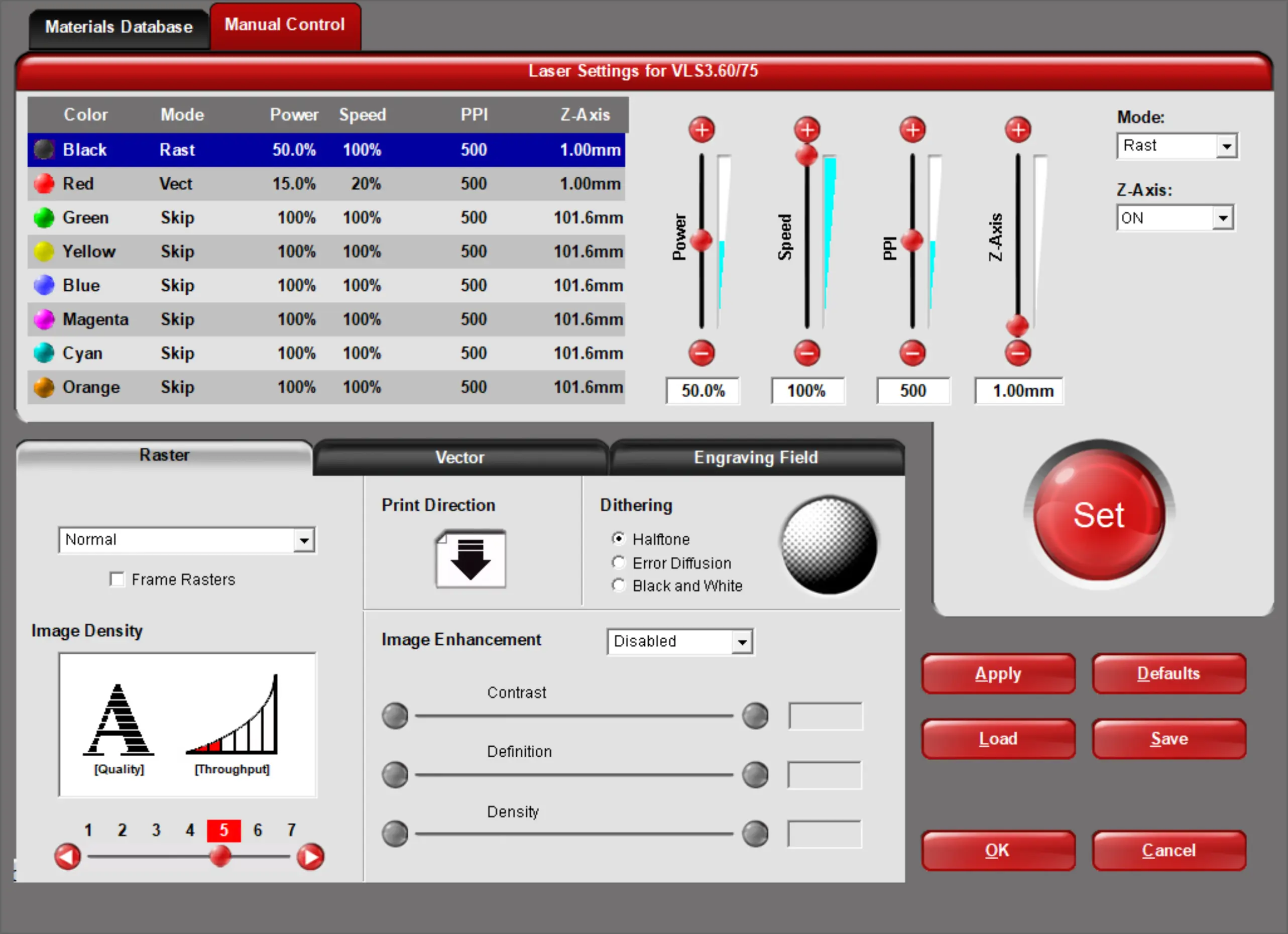This screenshot has height=934, width=1288.
Task: Select Error Diffusion dithering
Action: tap(619, 562)
